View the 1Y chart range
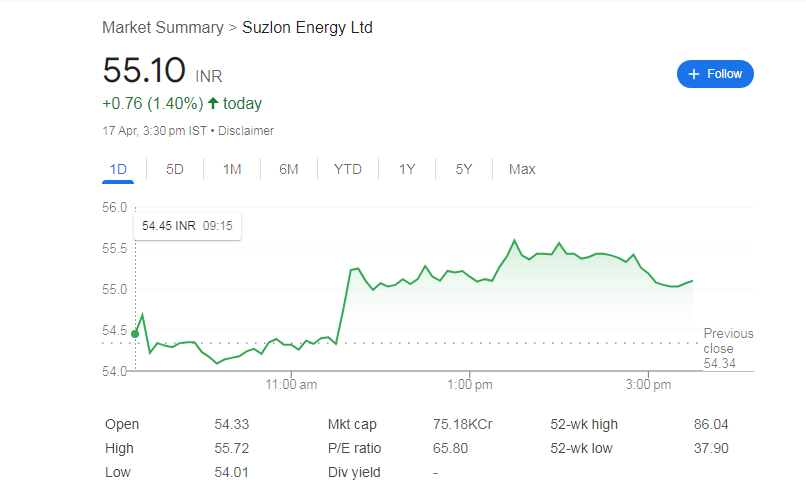The image size is (806, 500). coord(407,169)
